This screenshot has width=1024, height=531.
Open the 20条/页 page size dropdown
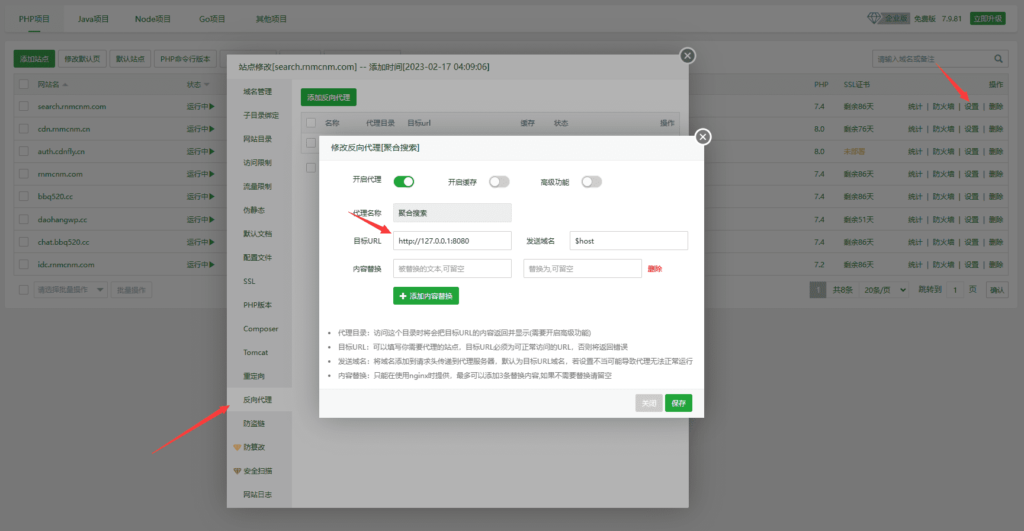[884, 289]
